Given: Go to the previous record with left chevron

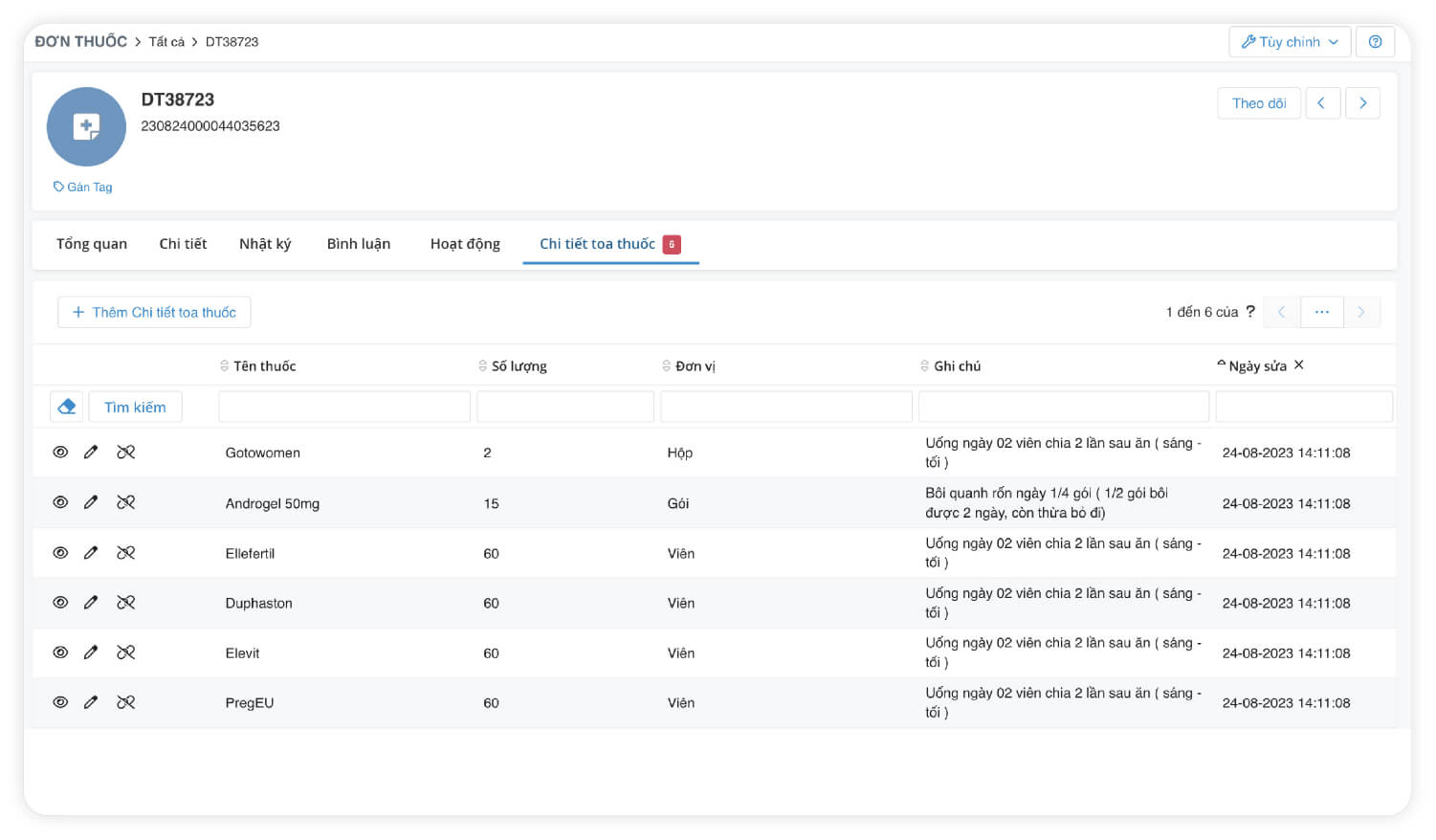Looking at the screenshot, I should (1321, 103).
